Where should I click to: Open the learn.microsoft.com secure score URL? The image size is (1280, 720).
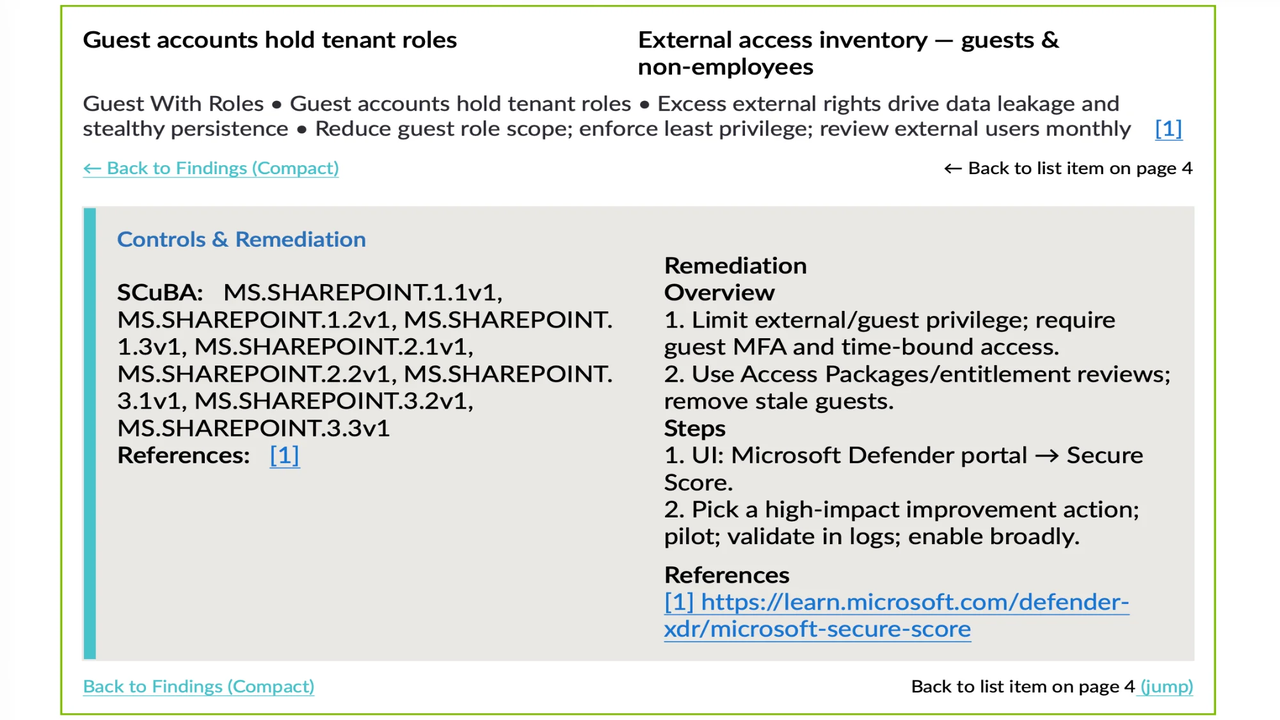coord(896,615)
